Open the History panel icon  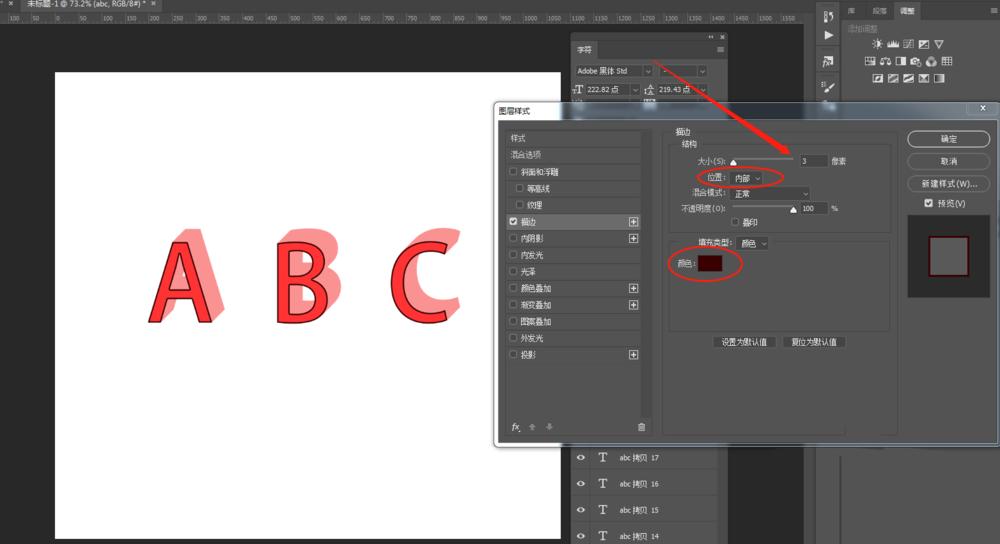coord(828,17)
